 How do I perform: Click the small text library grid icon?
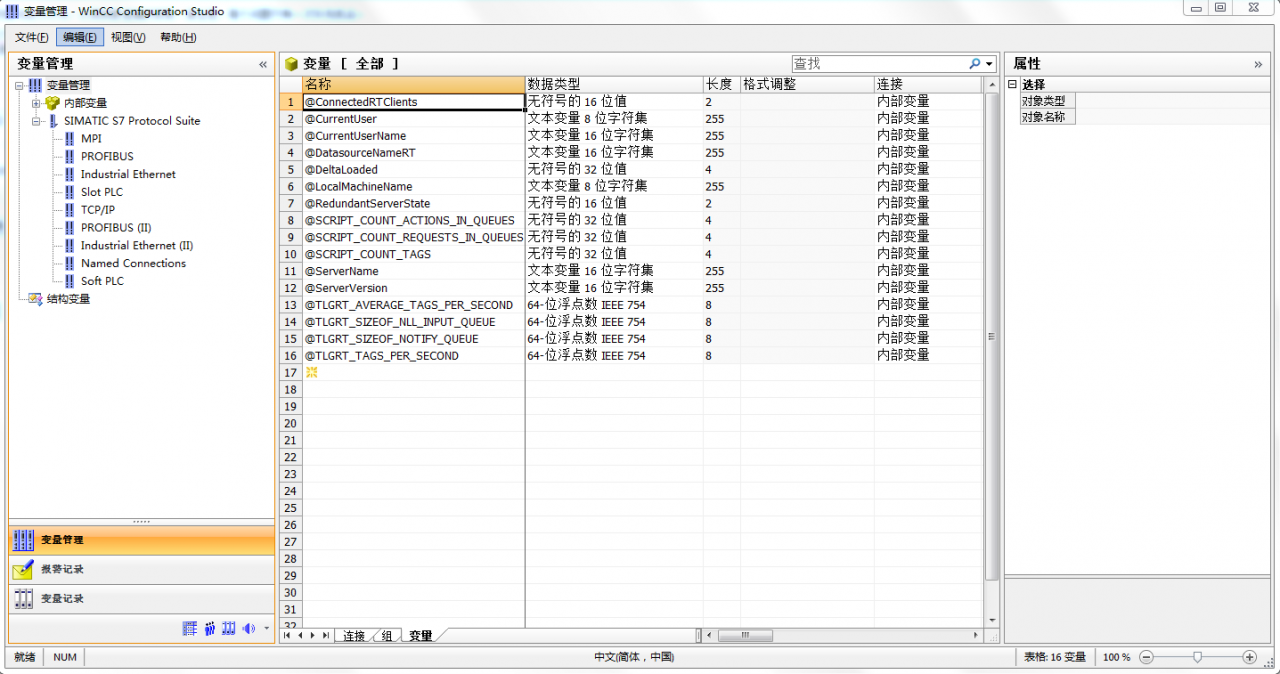(190, 628)
